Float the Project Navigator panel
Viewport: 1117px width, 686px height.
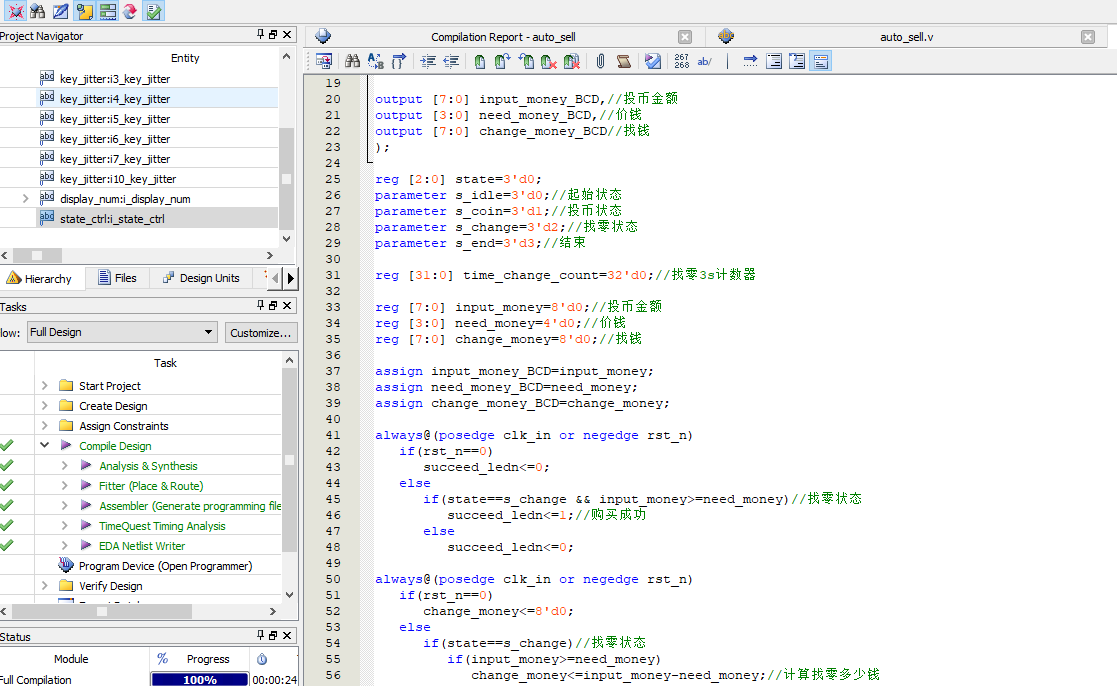click(x=273, y=34)
